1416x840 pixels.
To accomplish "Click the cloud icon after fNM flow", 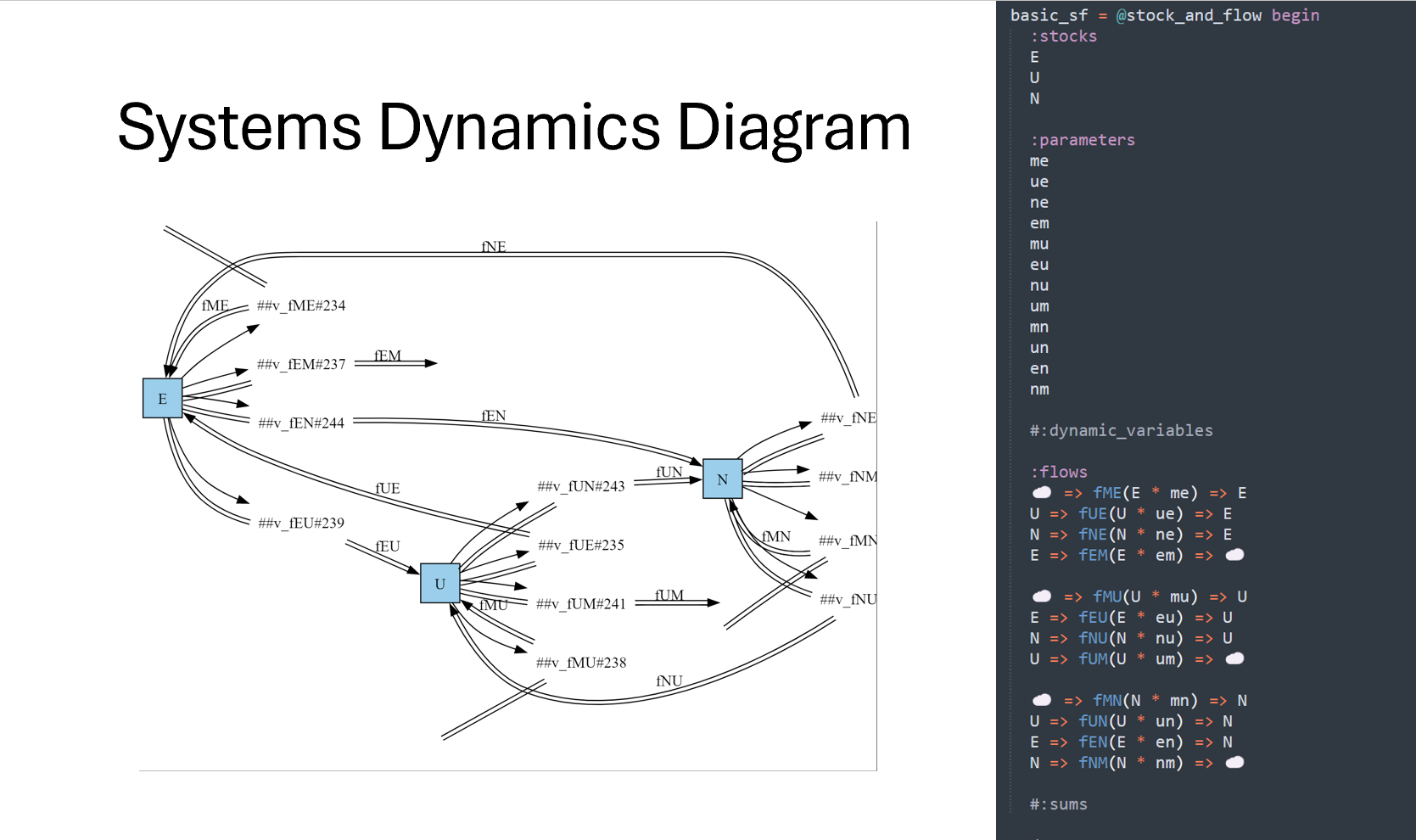I will pos(1234,762).
